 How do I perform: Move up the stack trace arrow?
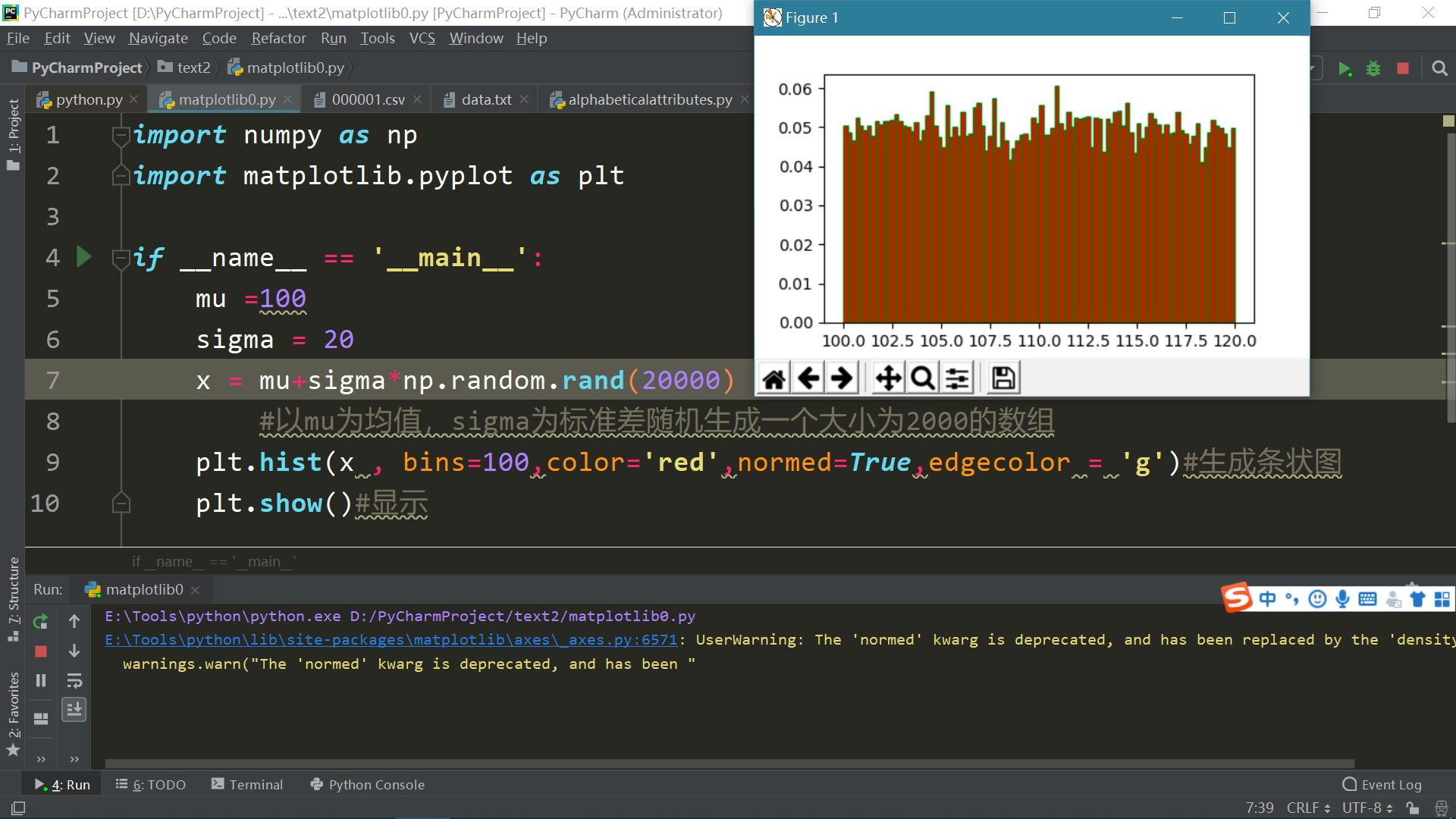[74, 622]
